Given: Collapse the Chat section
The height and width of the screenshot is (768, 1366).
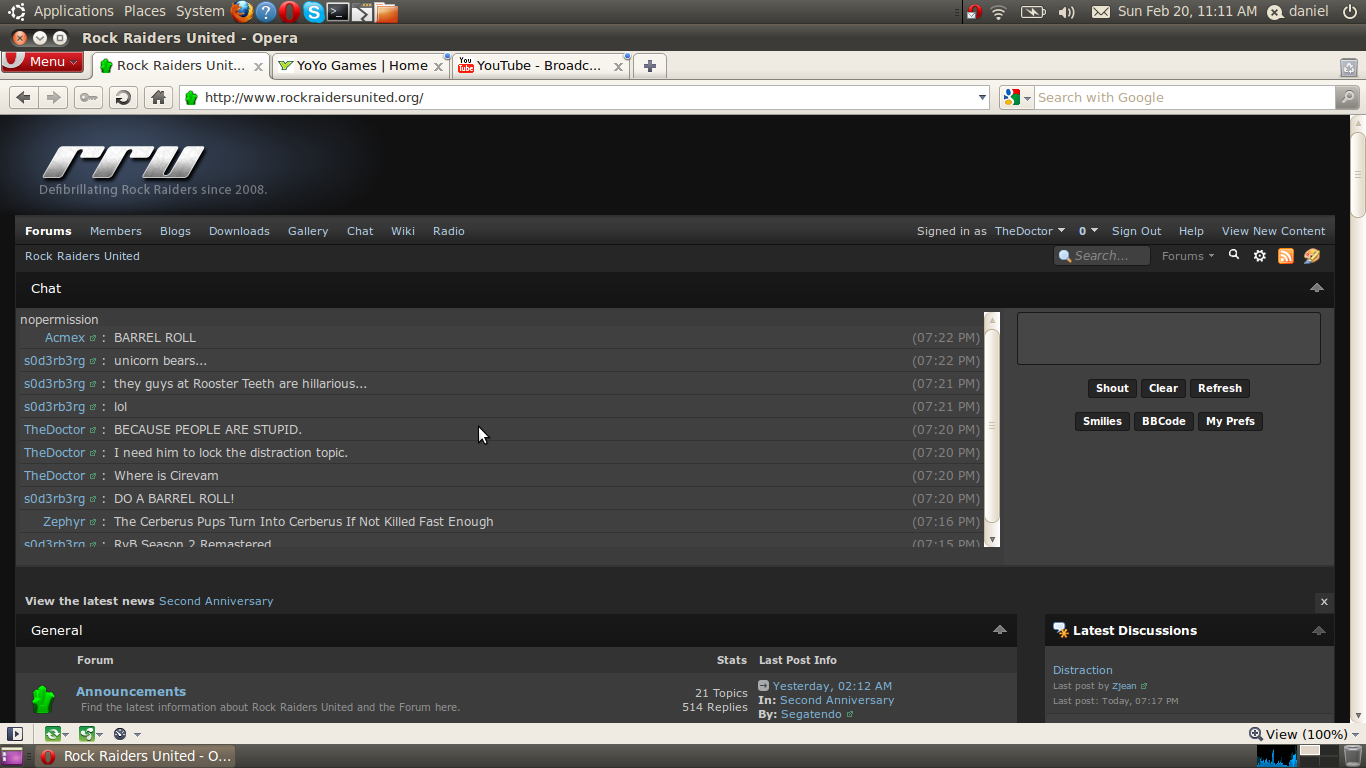Looking at the screenshot, I should point(1317,288).
